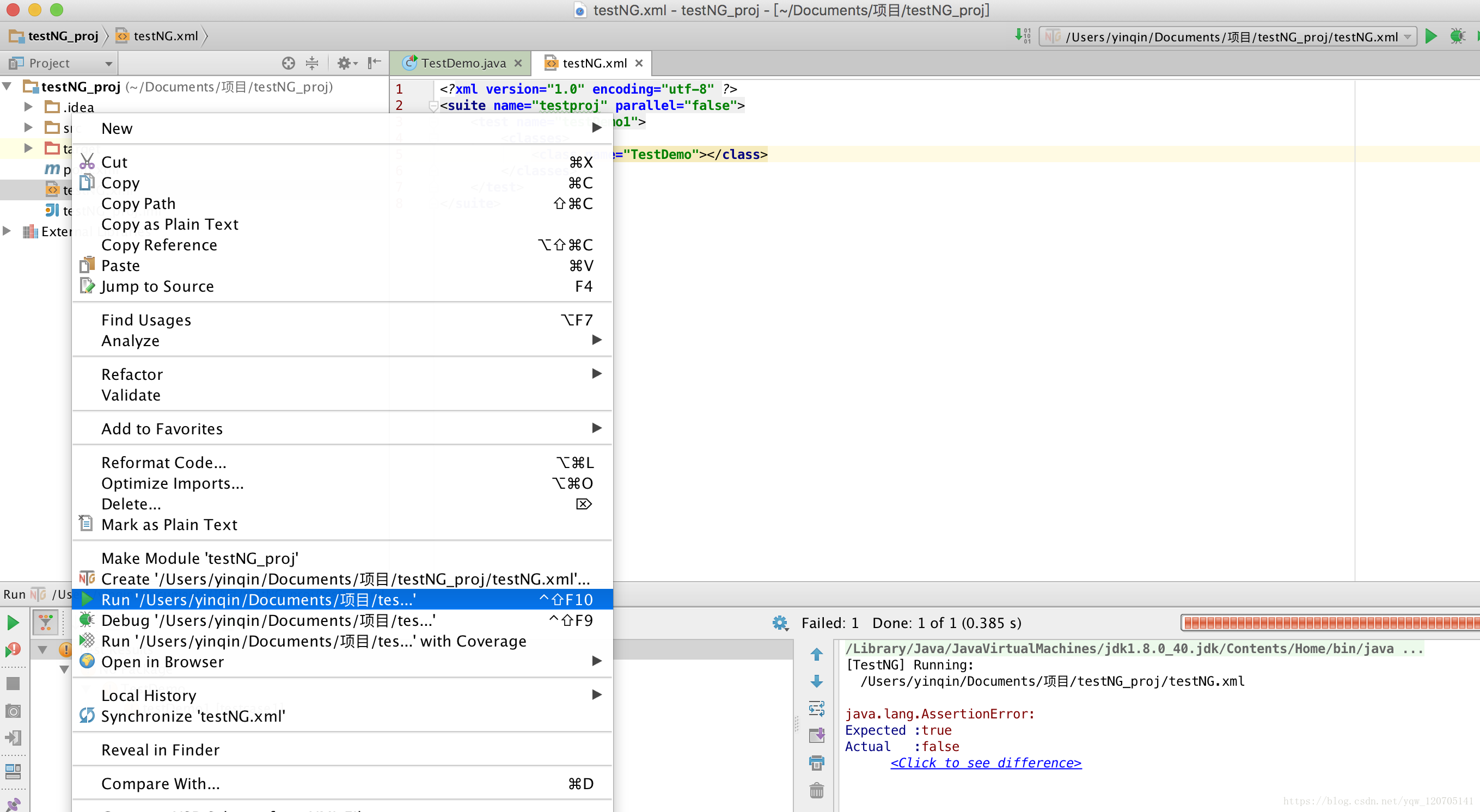Choose Mark as Plain Text
The height and width of the screenshot is (812, 1480).
click(x=343, y=525)
